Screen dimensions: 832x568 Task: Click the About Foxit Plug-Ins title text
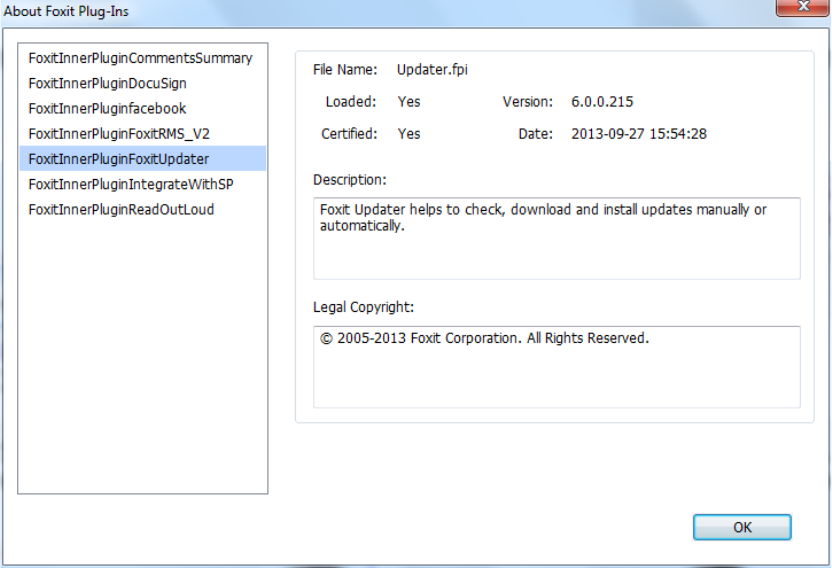[x=66, y=11]
